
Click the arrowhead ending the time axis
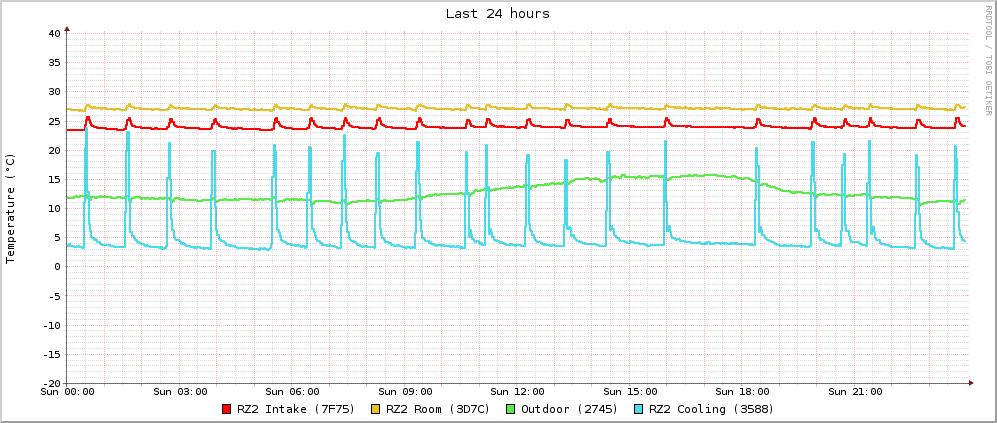click(x=971, y=383)
